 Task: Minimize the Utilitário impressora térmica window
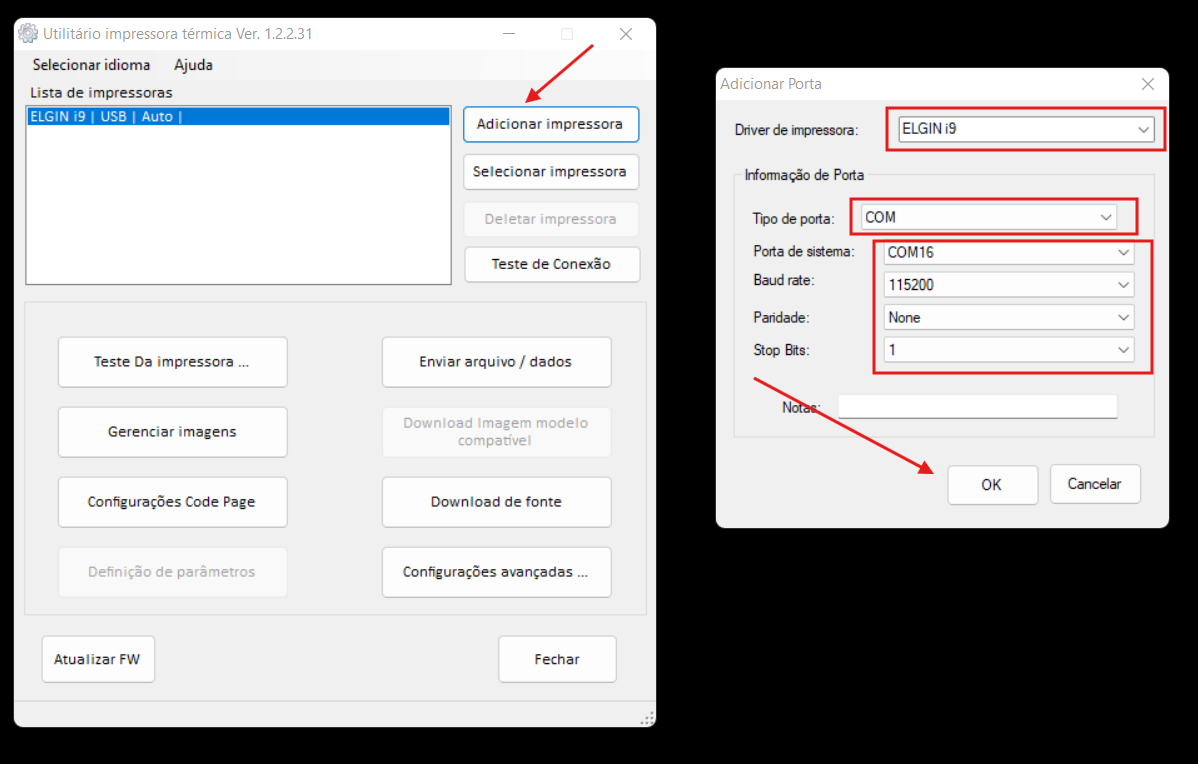509,34
